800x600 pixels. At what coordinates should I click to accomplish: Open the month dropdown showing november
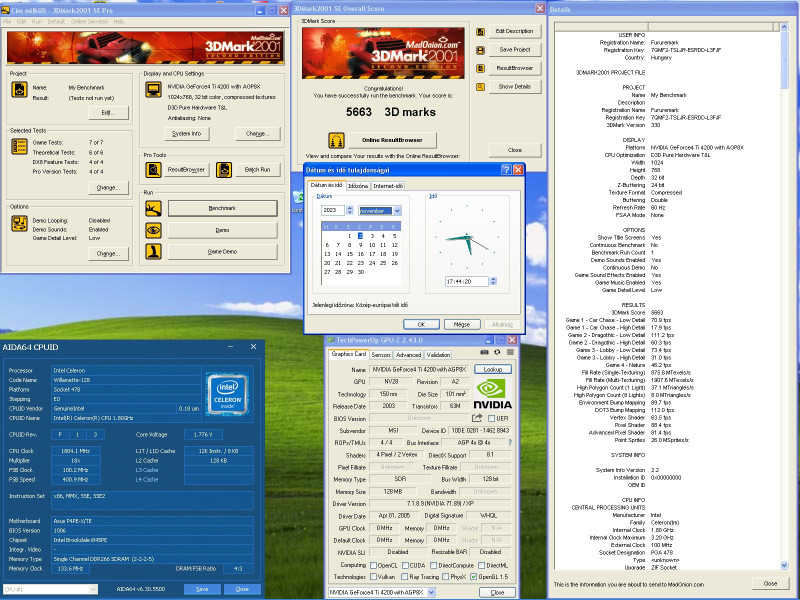pyautogui.click(x=397, y=210)
